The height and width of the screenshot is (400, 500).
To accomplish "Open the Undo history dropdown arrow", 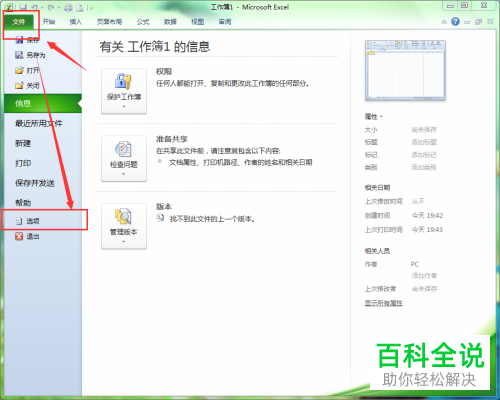I will (x=42, y=7).
